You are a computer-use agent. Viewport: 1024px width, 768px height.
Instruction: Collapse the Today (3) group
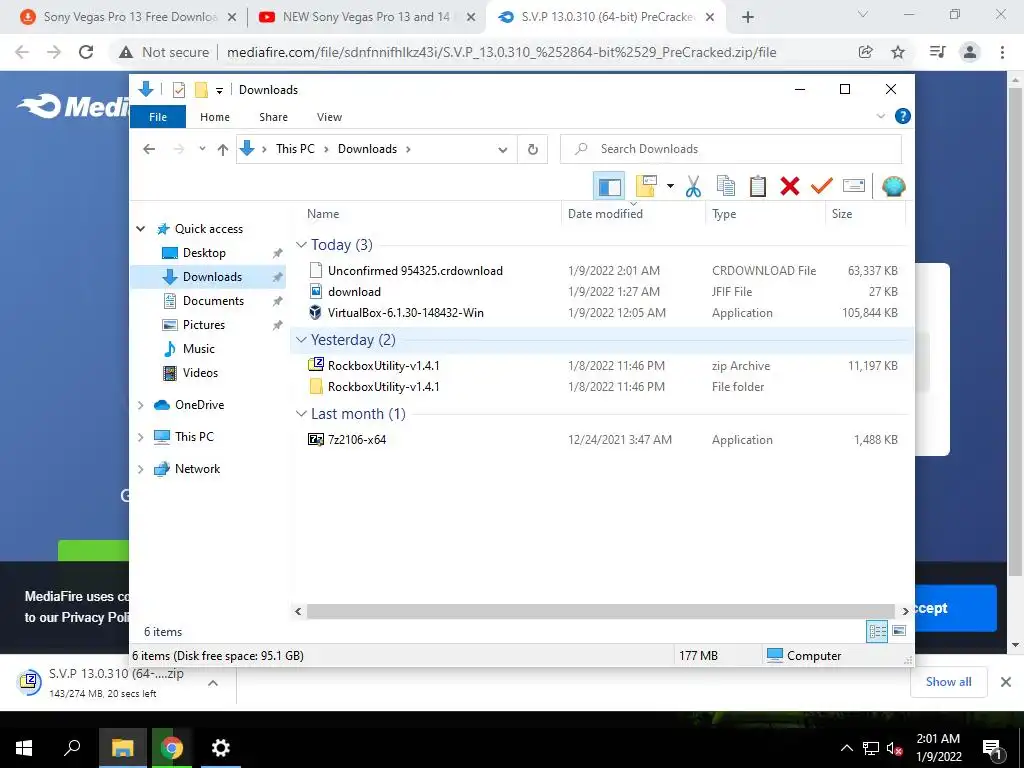(301, 245)
